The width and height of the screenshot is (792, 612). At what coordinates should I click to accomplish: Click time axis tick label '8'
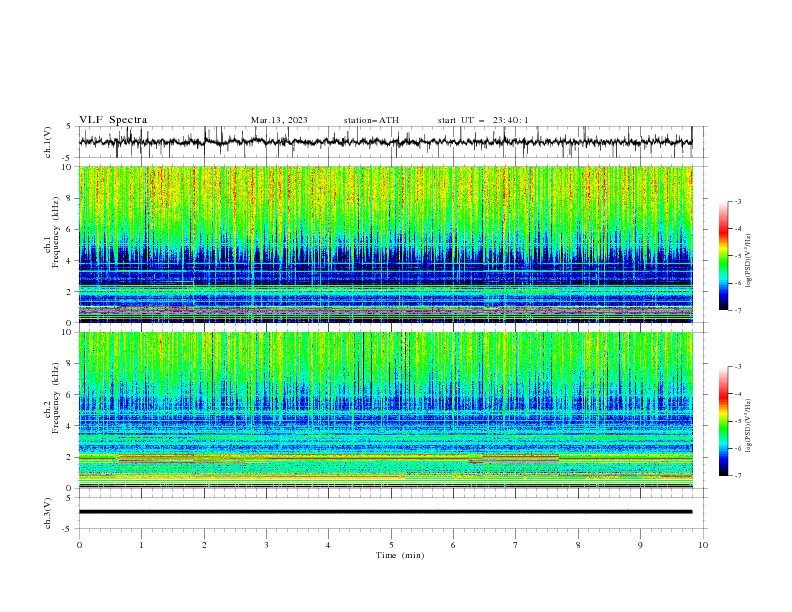[x=578, y=545]
